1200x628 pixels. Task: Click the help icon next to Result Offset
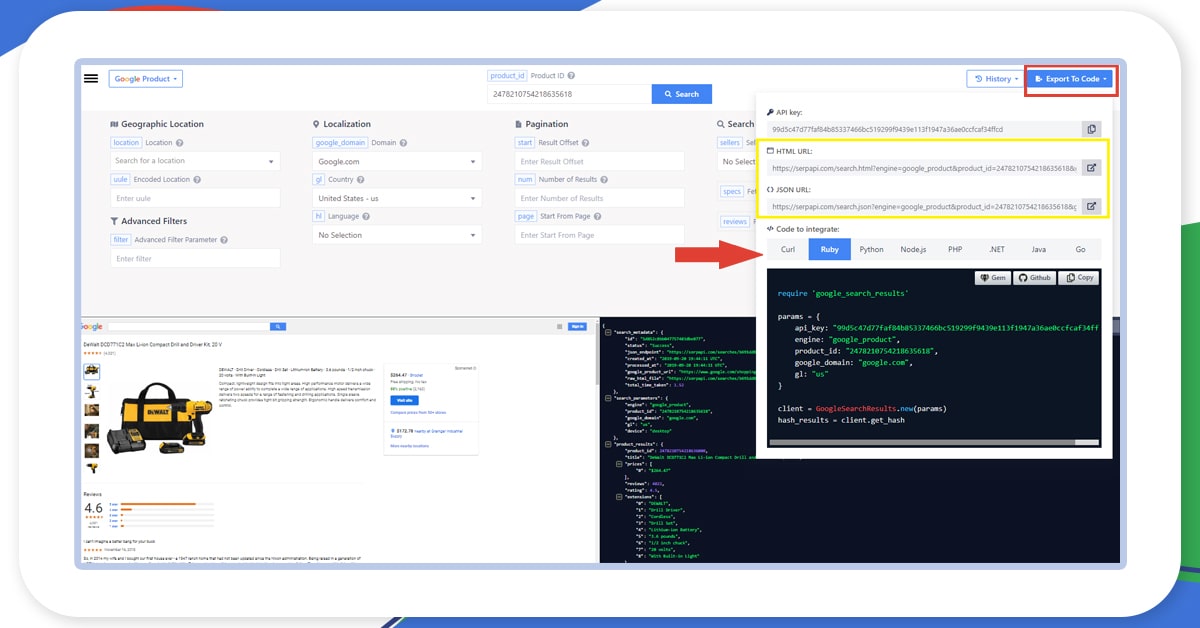pos(587,143)
